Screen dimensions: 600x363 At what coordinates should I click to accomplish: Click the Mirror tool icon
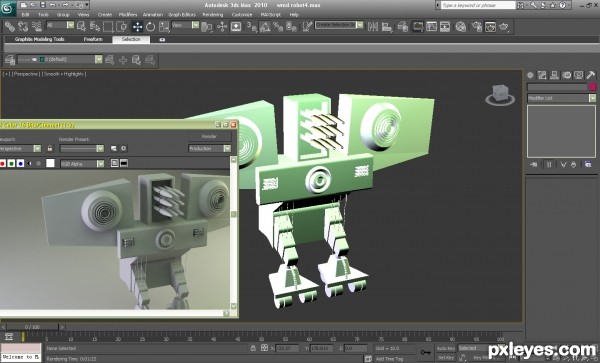(x=373, y=26)
